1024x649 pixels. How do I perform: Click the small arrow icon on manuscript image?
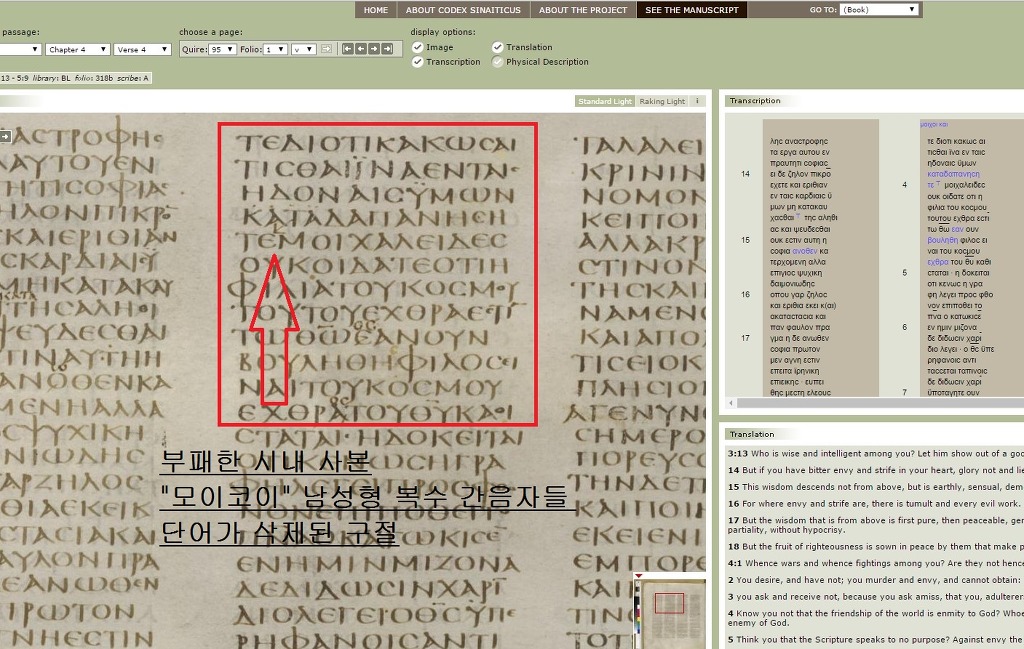(x=5, y=136)
